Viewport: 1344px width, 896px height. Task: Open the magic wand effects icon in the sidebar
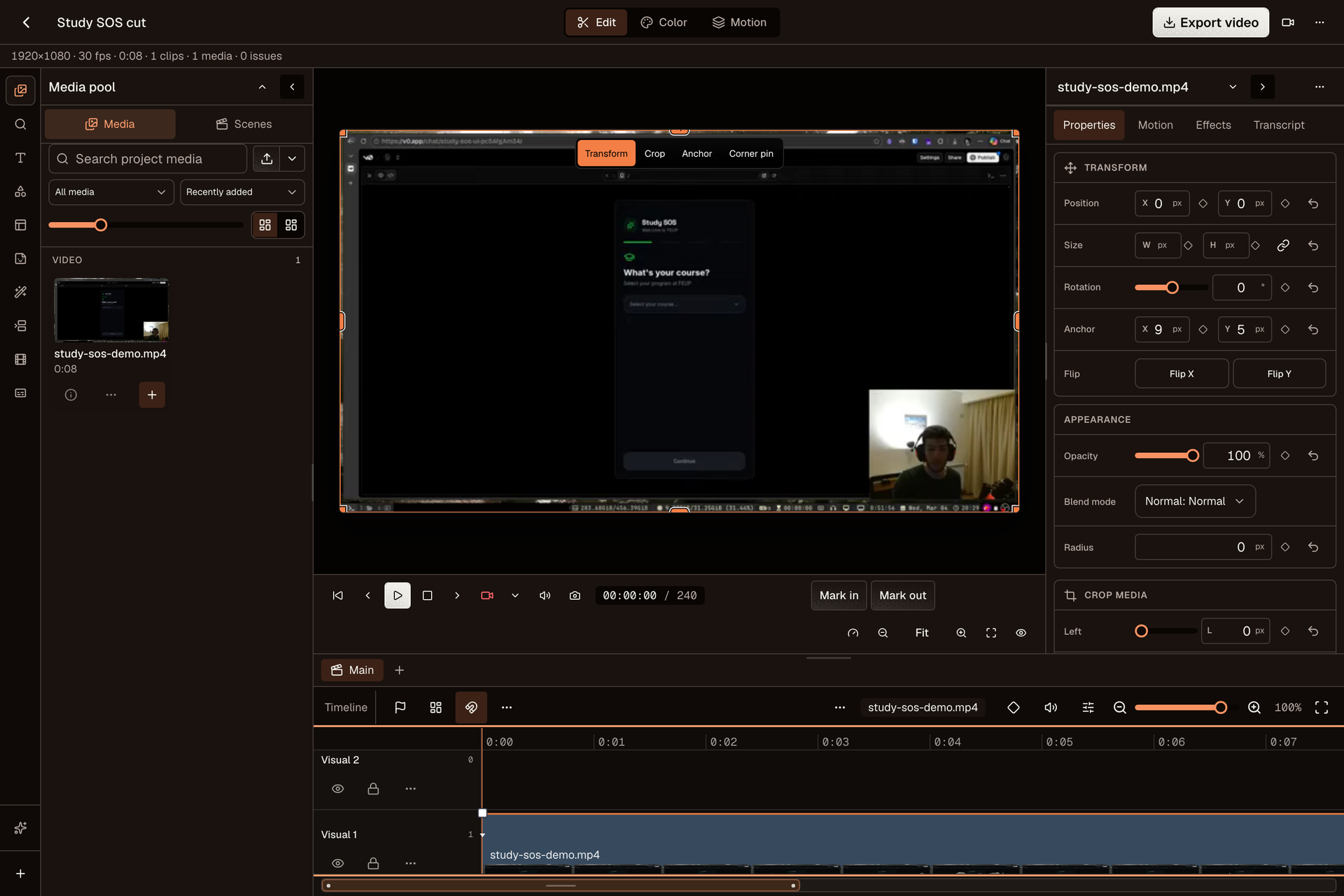point(20,292)
